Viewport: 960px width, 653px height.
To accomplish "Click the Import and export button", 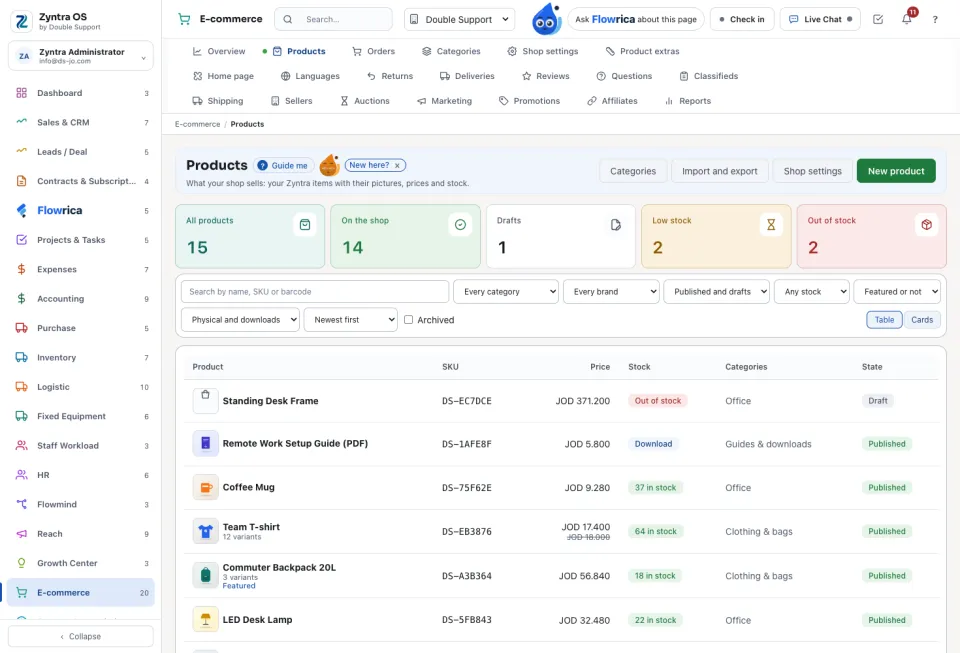I will click(x=719, y=171).
